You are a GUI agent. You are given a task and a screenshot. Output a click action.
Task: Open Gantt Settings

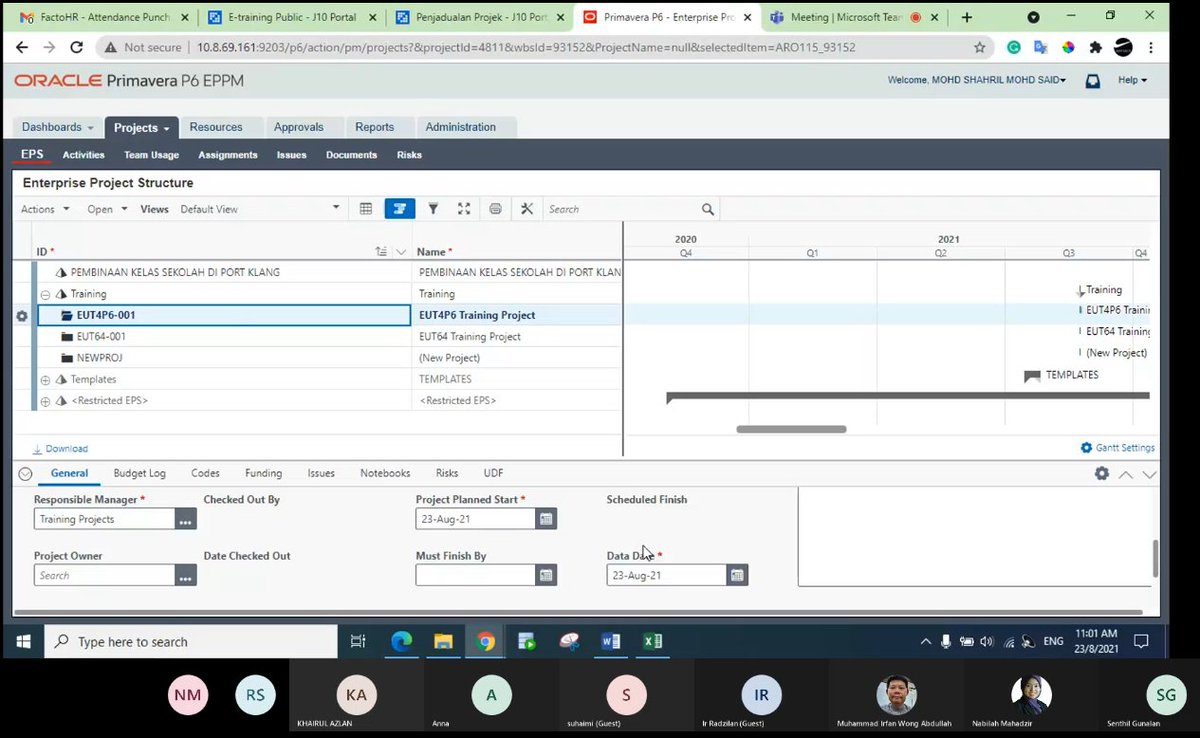(1117, 448)
